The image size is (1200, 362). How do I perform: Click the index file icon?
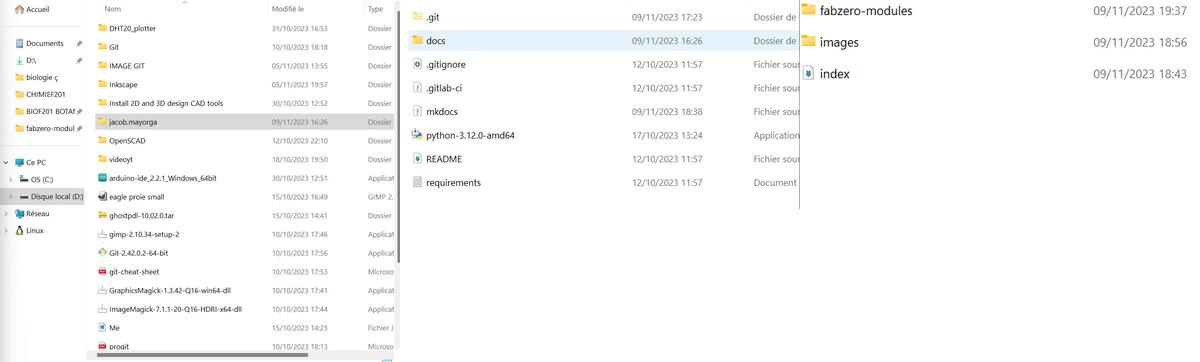click(808, 74)
